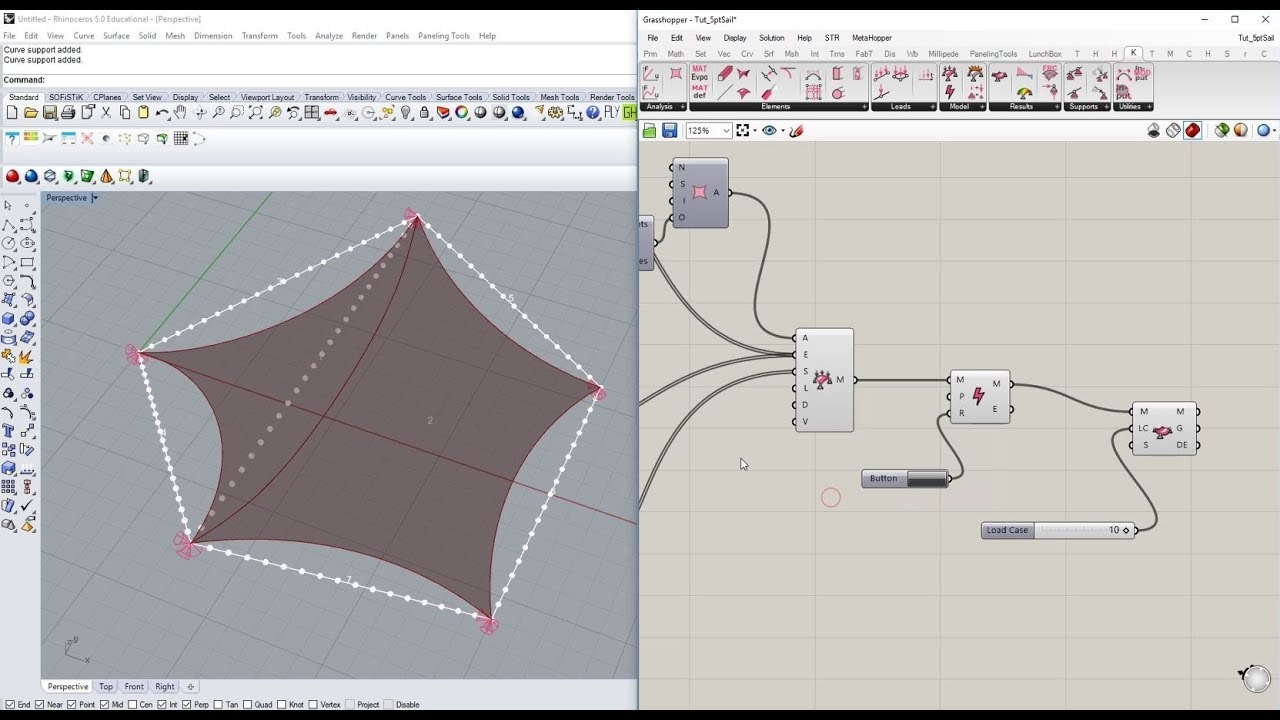This screenshot has width=1280, height=720.
Task: Click the red shaded preview mode icon
Action: tap(1192, 130)
